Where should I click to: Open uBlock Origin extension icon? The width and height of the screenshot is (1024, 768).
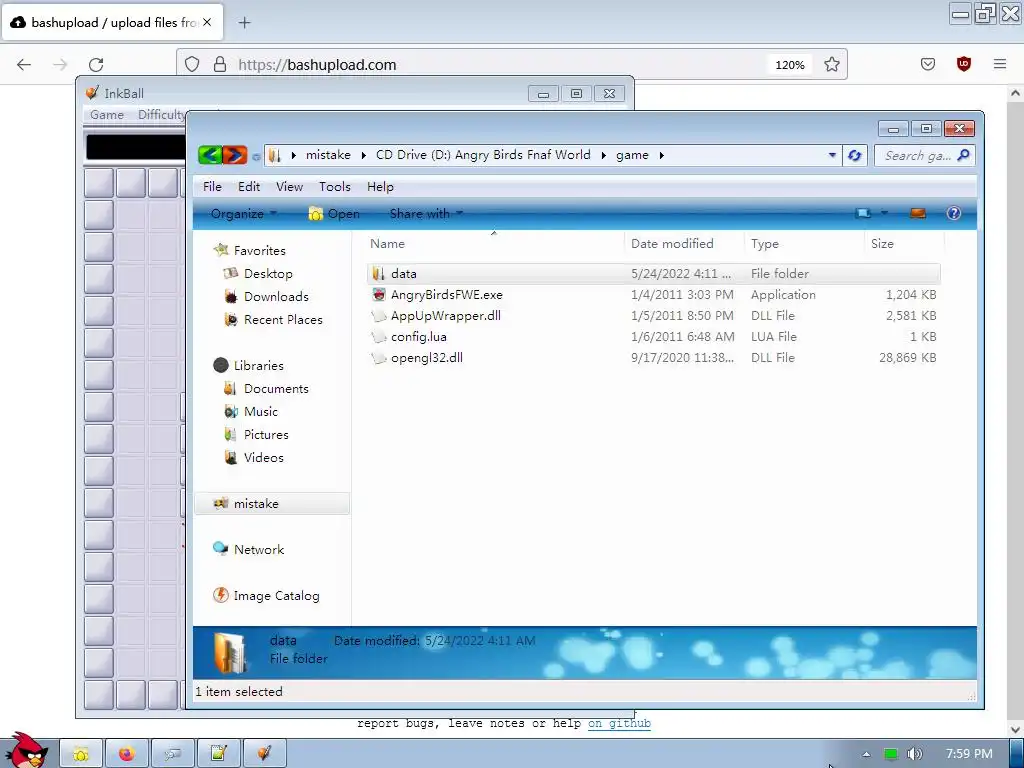pyautogui.click(x=963, y=64)
